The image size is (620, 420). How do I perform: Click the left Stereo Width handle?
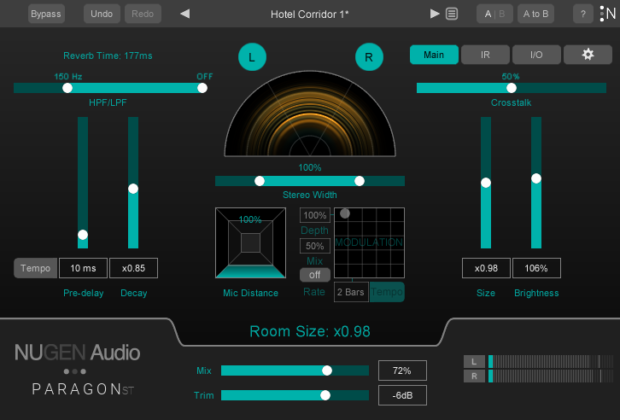point(259,181)
